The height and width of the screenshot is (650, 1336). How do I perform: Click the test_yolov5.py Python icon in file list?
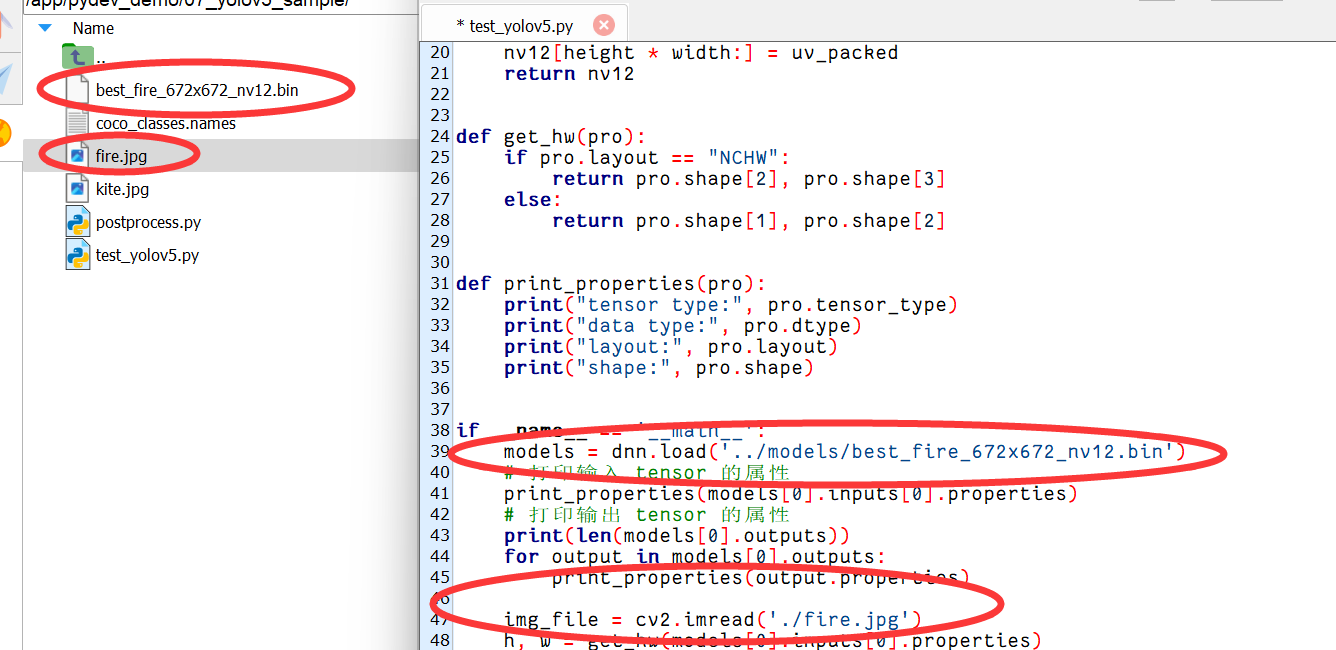coord(77,255)
